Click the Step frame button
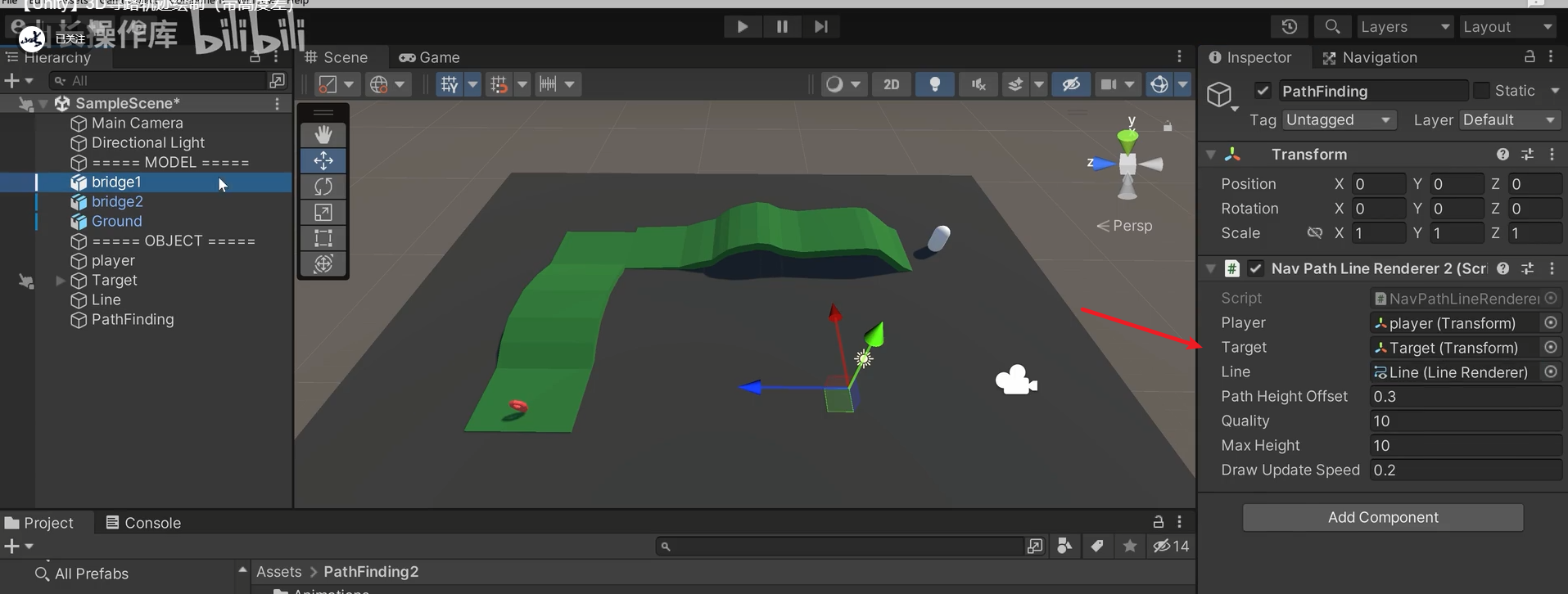Viewport: 1568px width, 594px height. click(x=820, y=27)
